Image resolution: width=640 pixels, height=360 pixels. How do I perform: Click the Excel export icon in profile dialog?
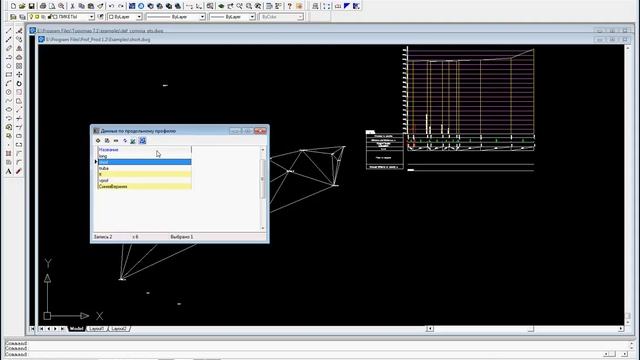click(x=133, y=141)
